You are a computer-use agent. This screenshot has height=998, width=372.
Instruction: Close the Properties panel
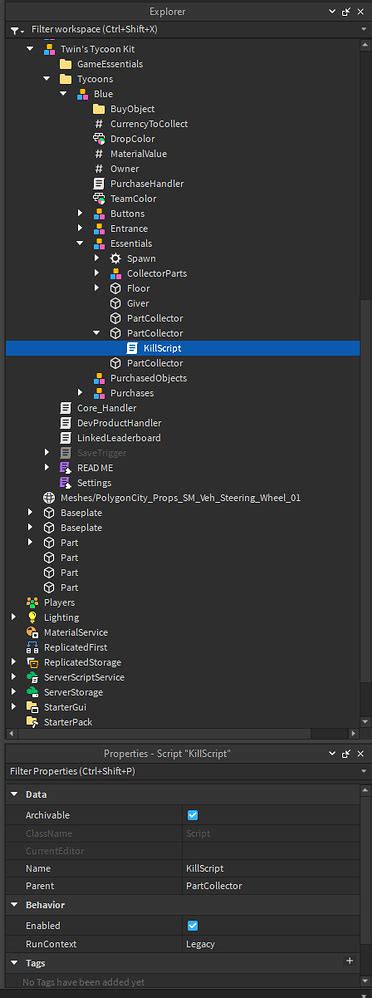(361, 754)
